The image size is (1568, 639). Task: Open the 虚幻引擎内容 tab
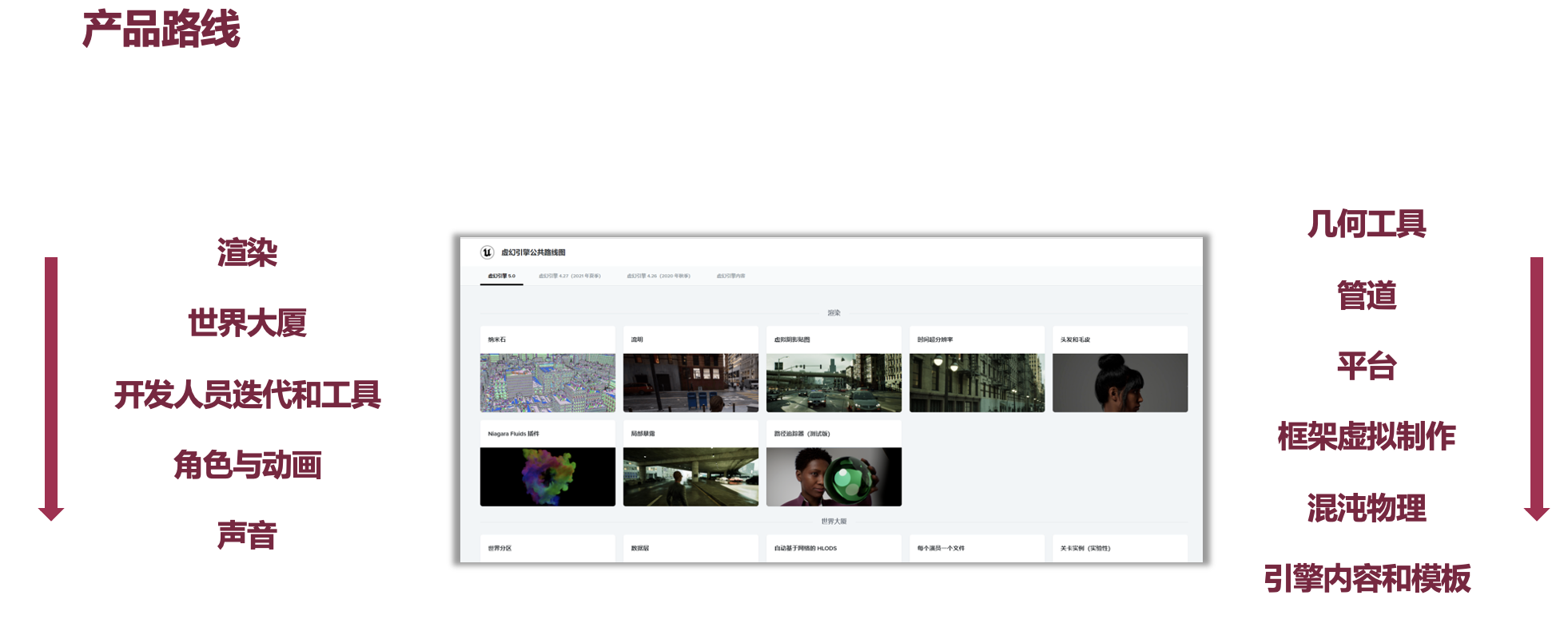(730, 276)
